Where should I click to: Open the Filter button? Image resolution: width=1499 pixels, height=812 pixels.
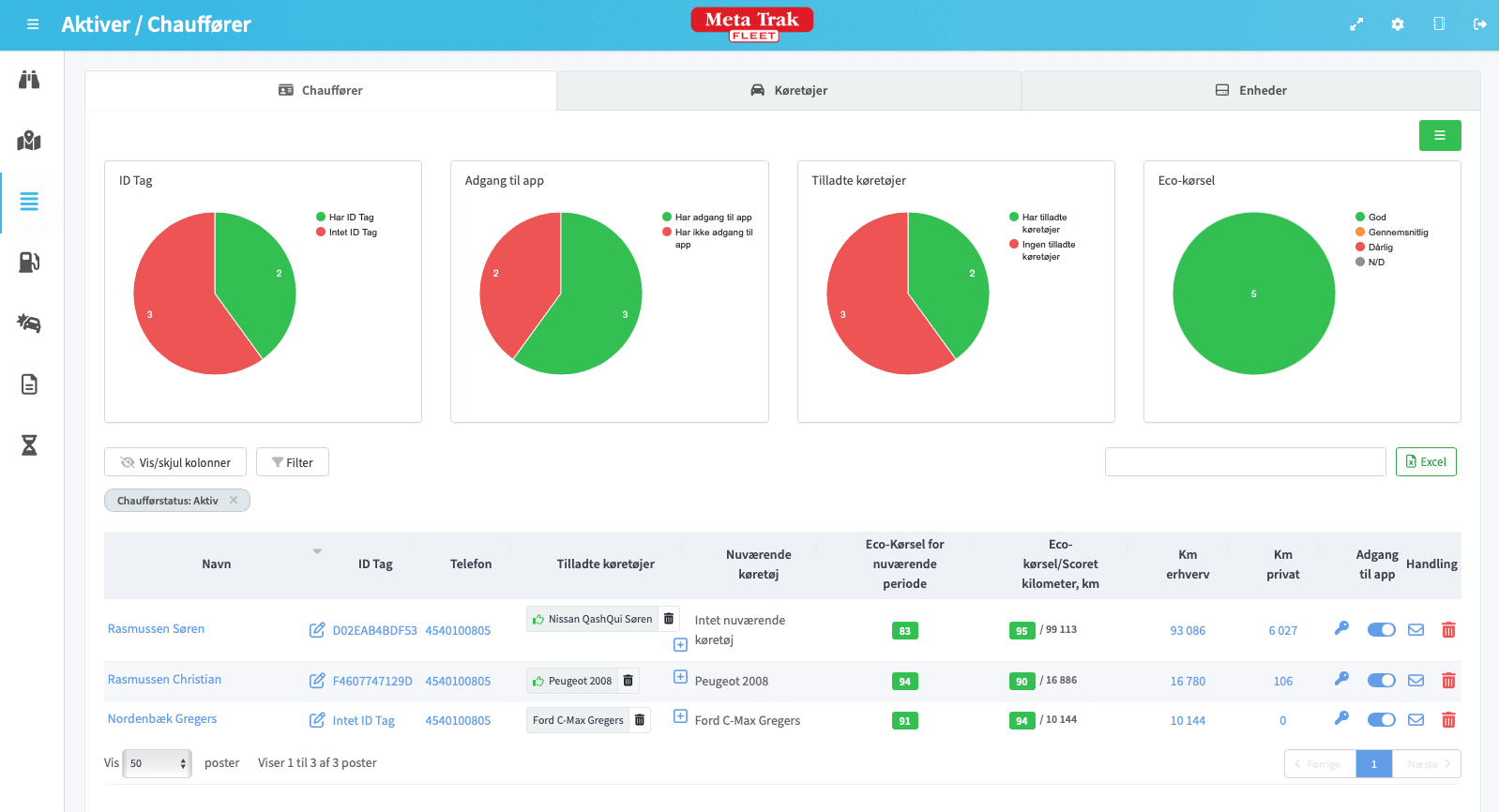(293, 462)
